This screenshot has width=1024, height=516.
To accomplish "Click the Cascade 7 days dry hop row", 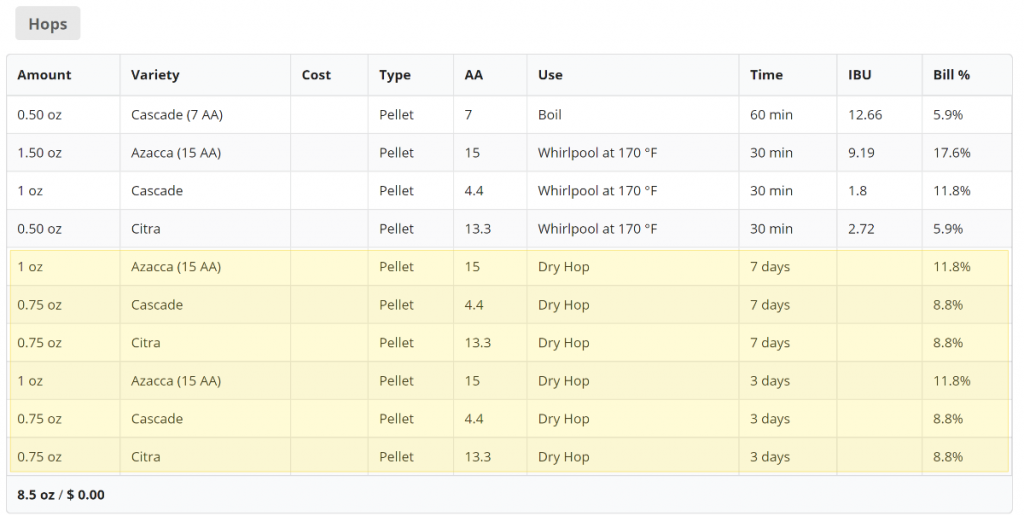I will (x=509, y=304).
